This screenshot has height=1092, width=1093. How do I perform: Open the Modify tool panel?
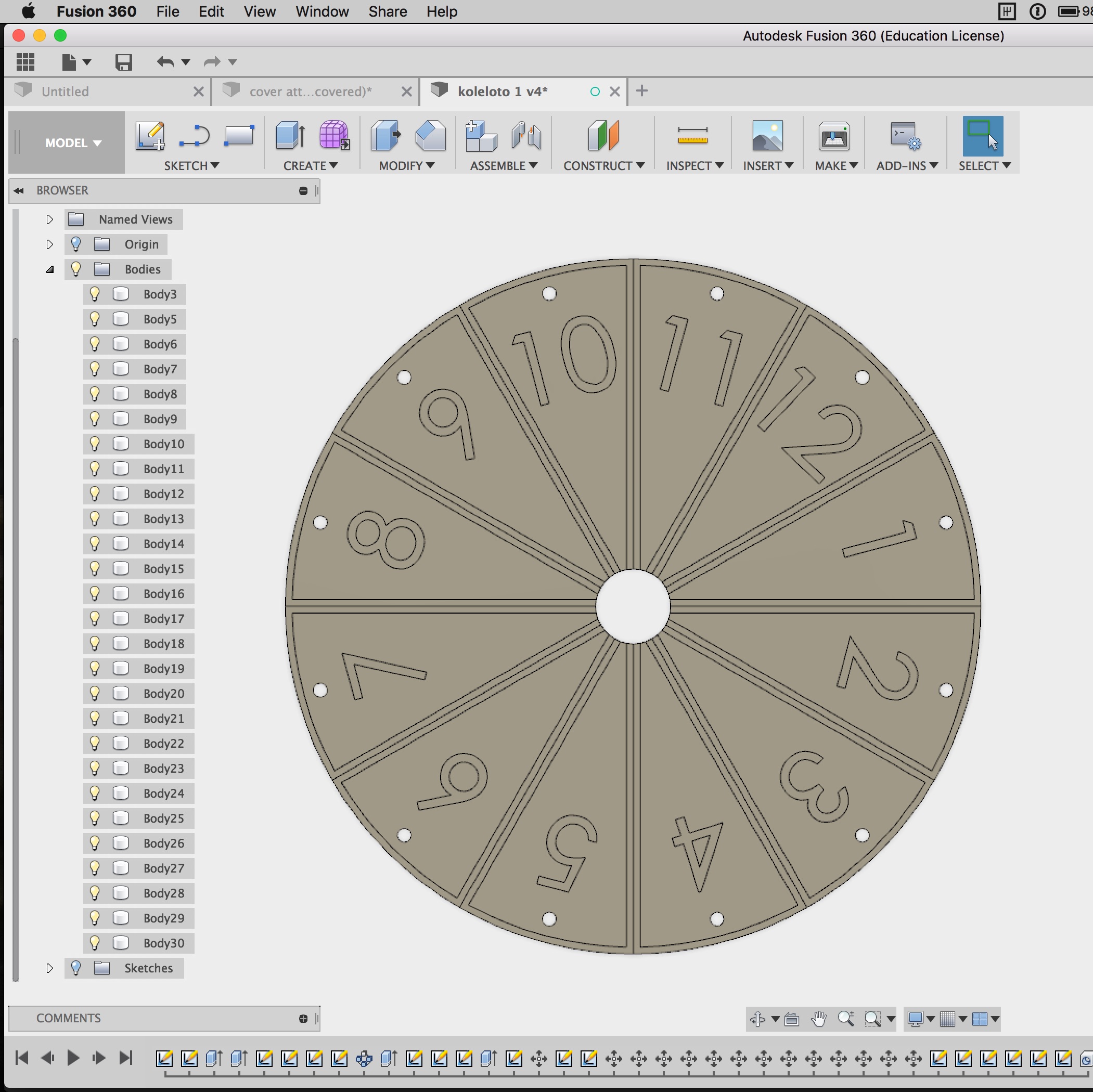click(x=403, y=166)
